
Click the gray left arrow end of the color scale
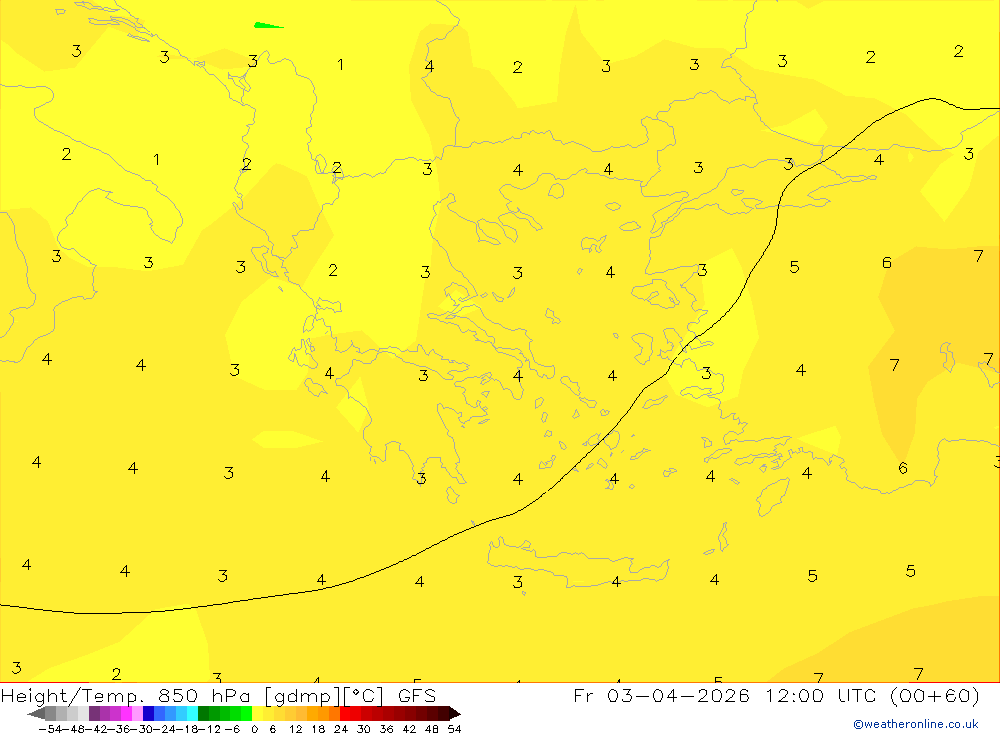pyautogui.click(x=36, y=714)
